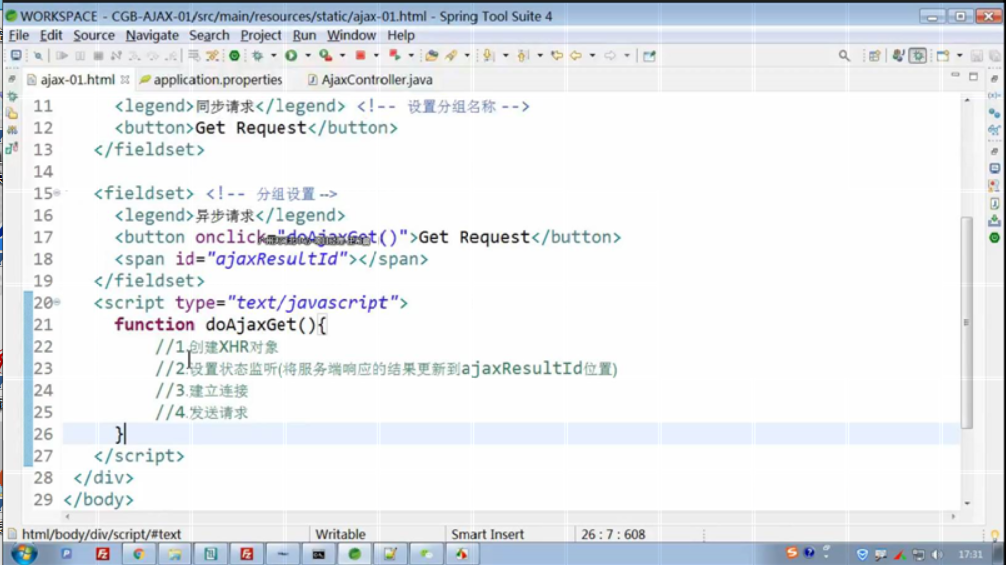Viewport: 1006px width, 565px height.
Task: Minimize the editor area
Action: 955,76
